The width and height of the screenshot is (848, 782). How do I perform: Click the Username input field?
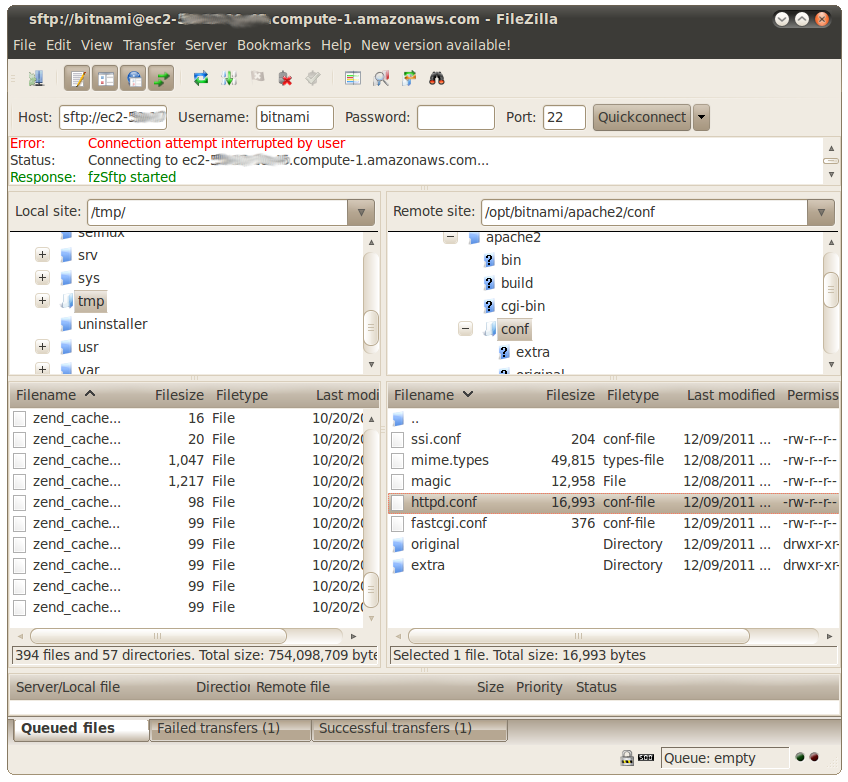pos(294,117)
